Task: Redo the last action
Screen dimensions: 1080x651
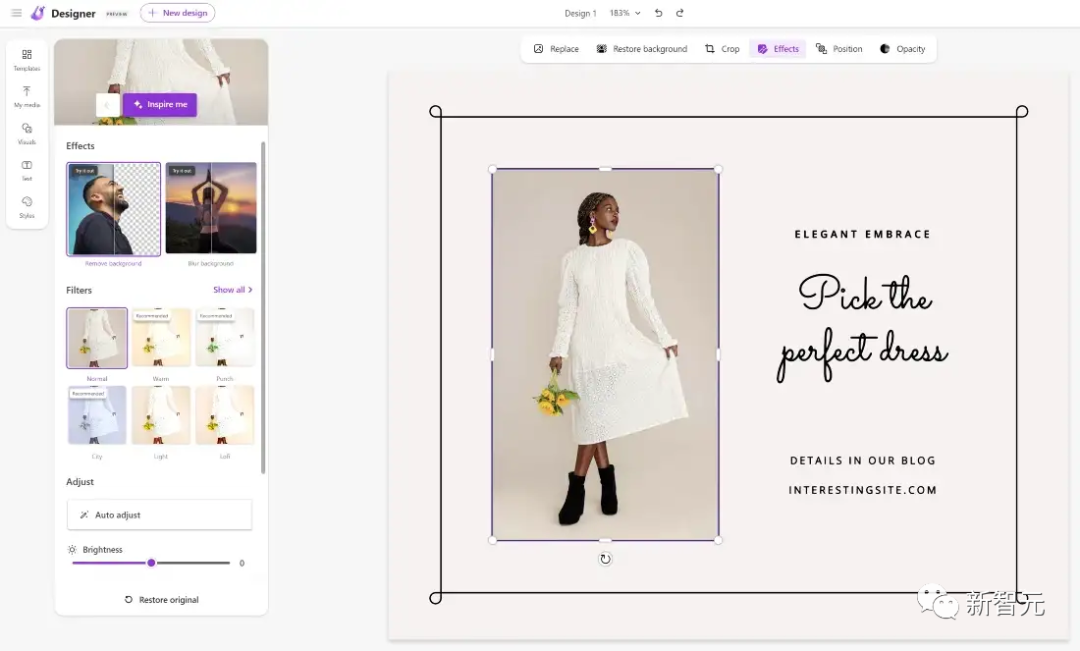Action: tap(680, 13)
